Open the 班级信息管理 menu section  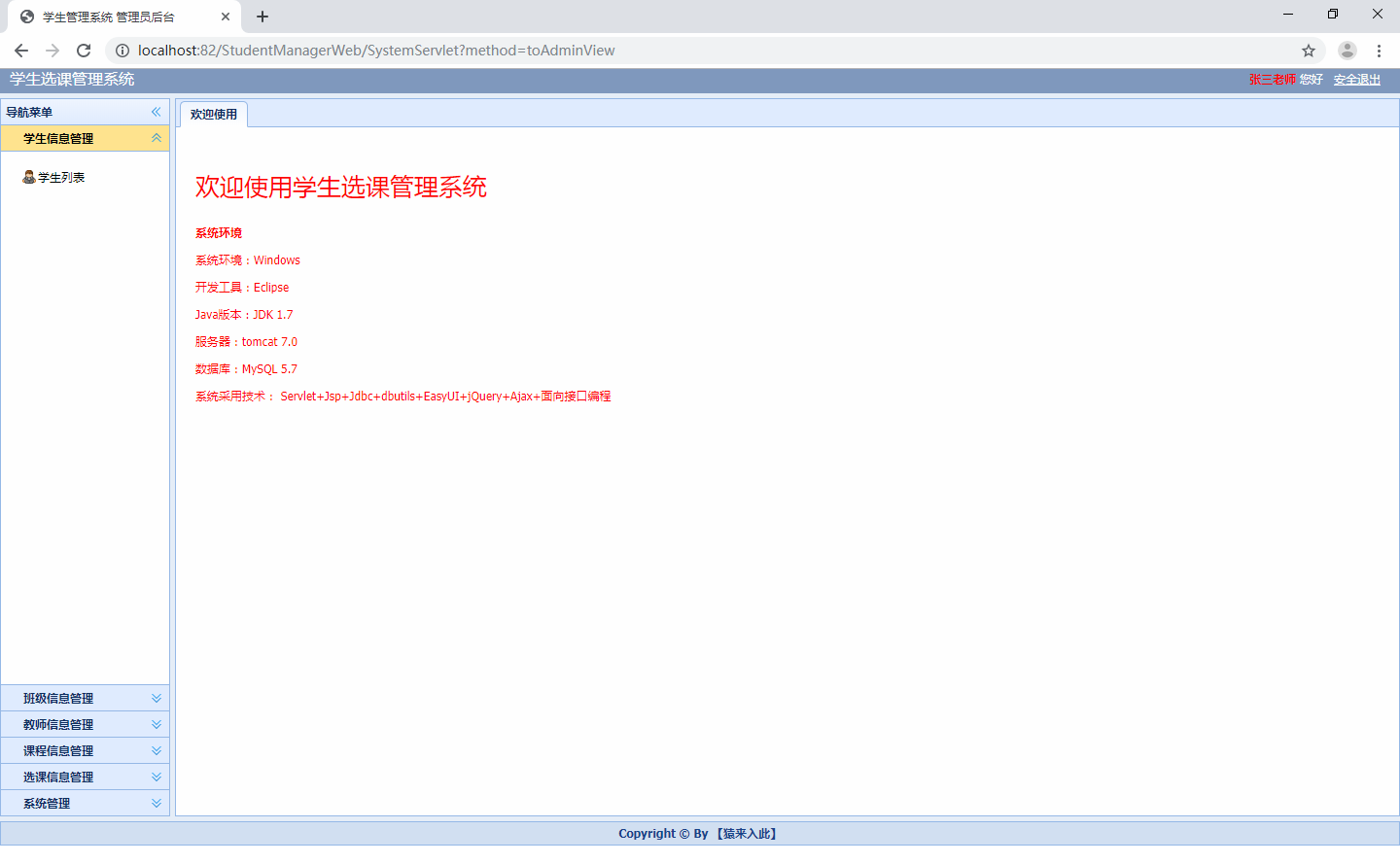[x=85, y=698]
